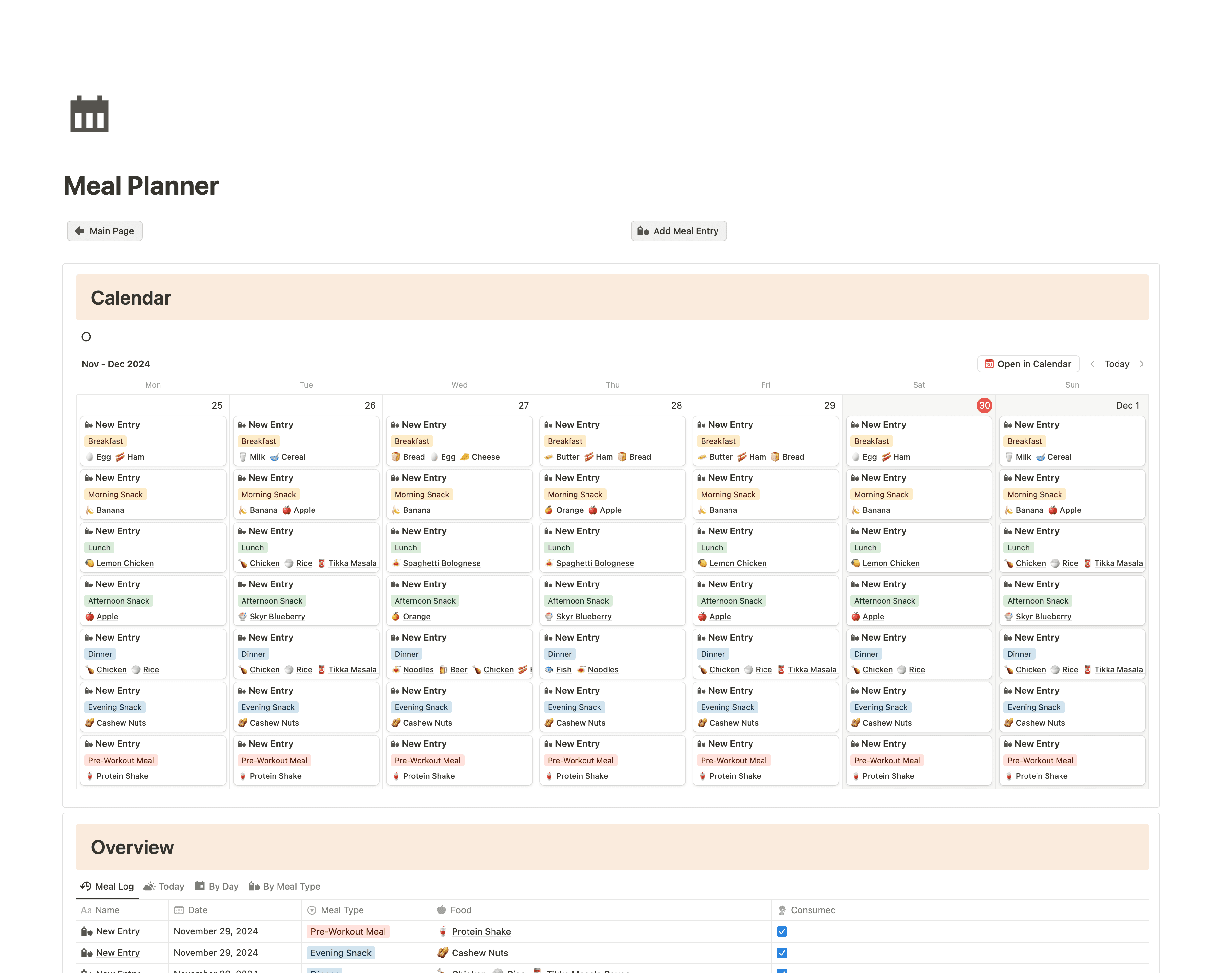The height and width of the screenshot is (973, 1232).
Task: Click the apple icon in the Food column header
Action: coord(441,910)
